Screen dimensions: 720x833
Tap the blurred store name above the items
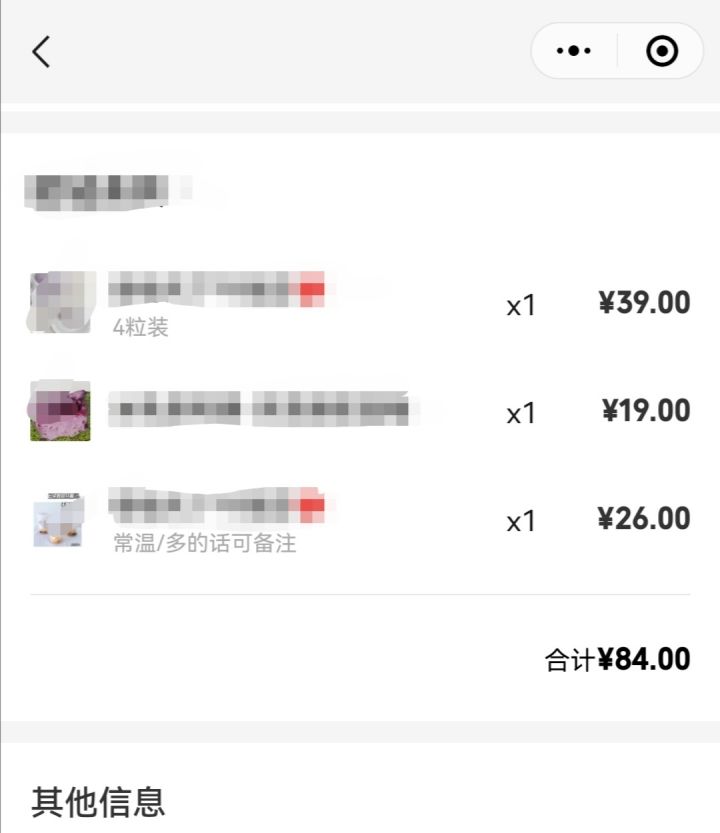(x=96, y=189)
